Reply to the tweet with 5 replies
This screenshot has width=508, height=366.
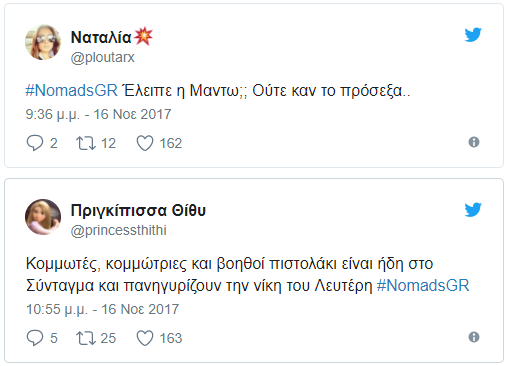coord(35,338)
